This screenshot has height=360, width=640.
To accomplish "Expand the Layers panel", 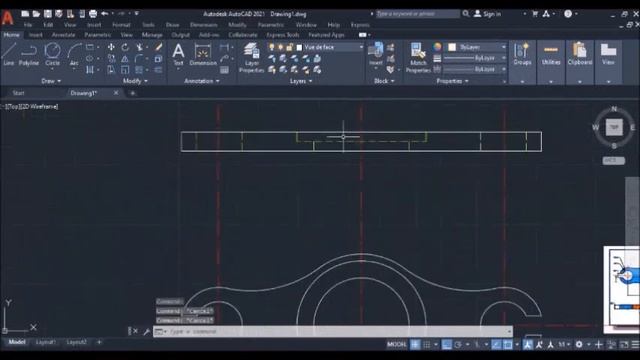I will point(301,81).
